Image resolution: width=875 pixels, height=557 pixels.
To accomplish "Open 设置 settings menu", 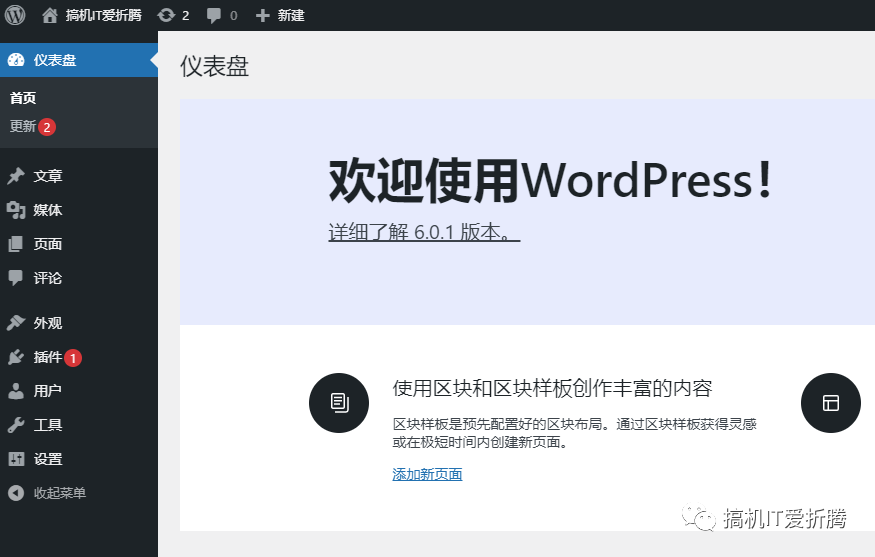I will pyautogui.click(x=47, y=459).
